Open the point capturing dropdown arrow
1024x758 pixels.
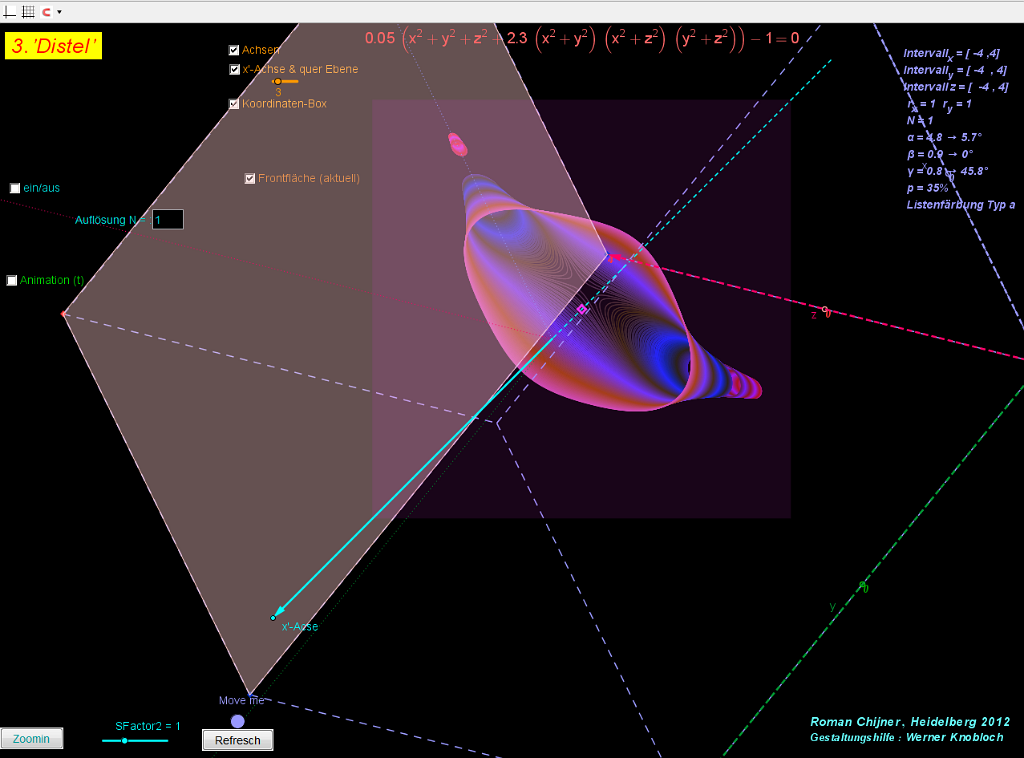click(60, 12)
